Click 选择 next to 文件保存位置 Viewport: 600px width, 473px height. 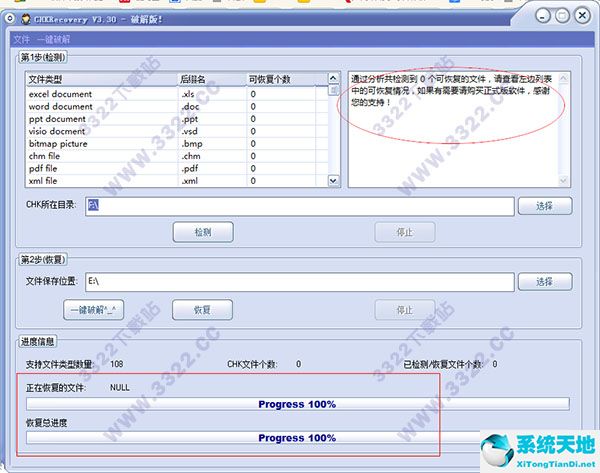click(x=545, y=282)
